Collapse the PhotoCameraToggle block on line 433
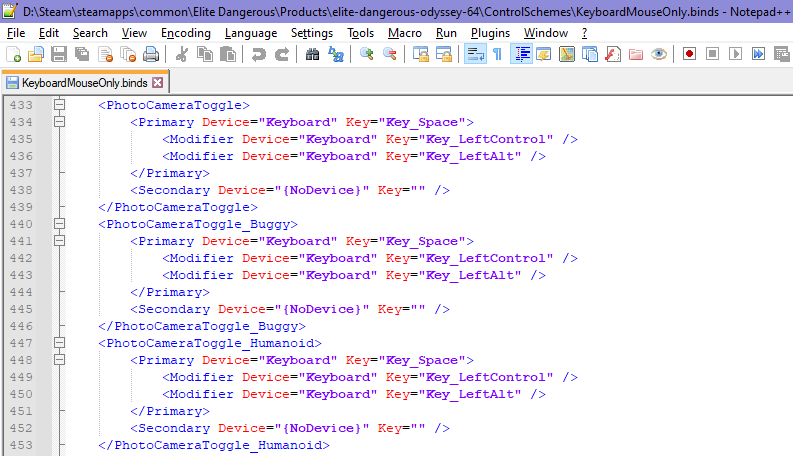This screenshot has width=793, height=456. click(60, 105)
